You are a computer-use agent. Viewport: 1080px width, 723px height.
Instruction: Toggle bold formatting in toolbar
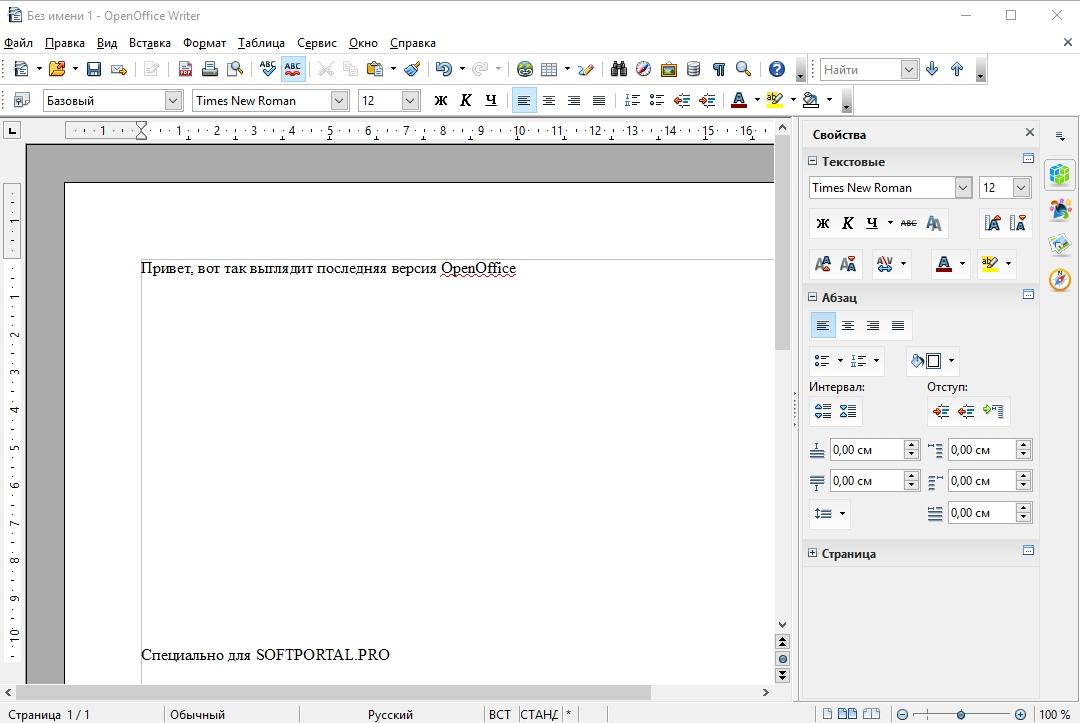coord(440,100)
